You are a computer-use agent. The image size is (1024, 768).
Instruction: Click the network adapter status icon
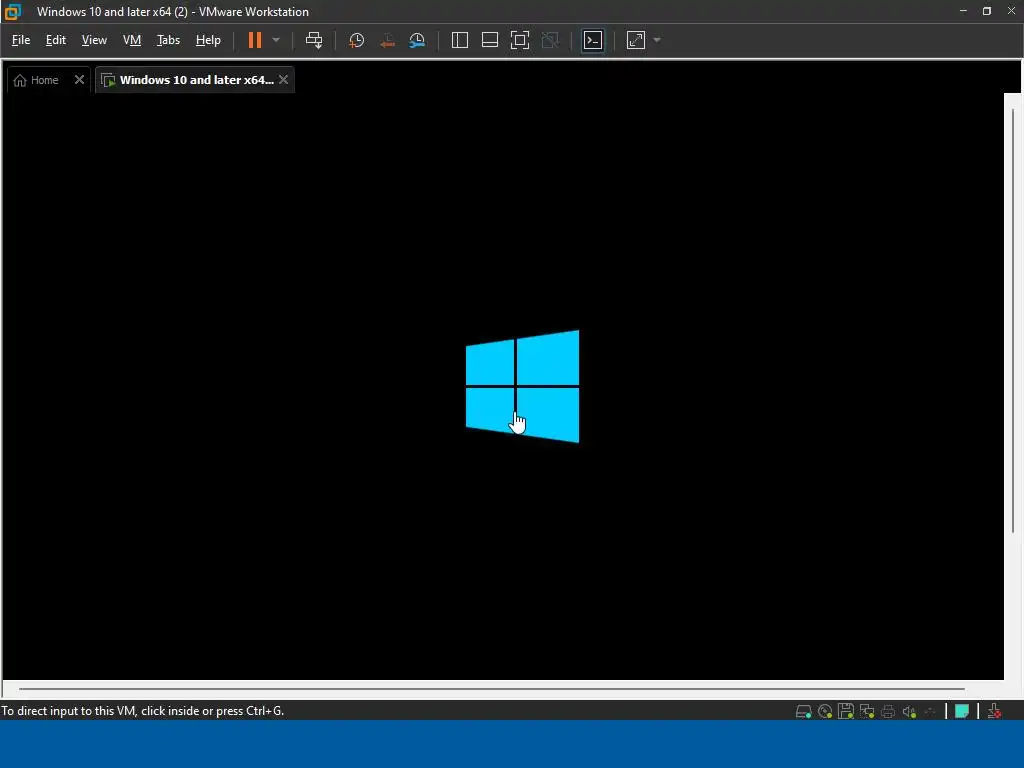tap(867, 711)
